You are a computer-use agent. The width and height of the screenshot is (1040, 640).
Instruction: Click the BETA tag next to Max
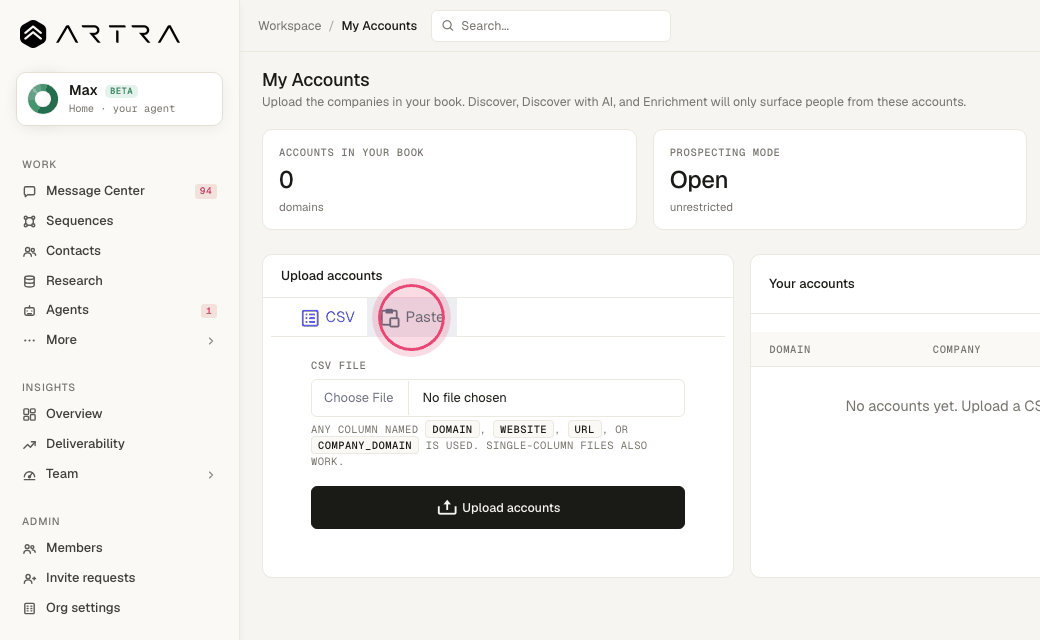pos(121,91)
